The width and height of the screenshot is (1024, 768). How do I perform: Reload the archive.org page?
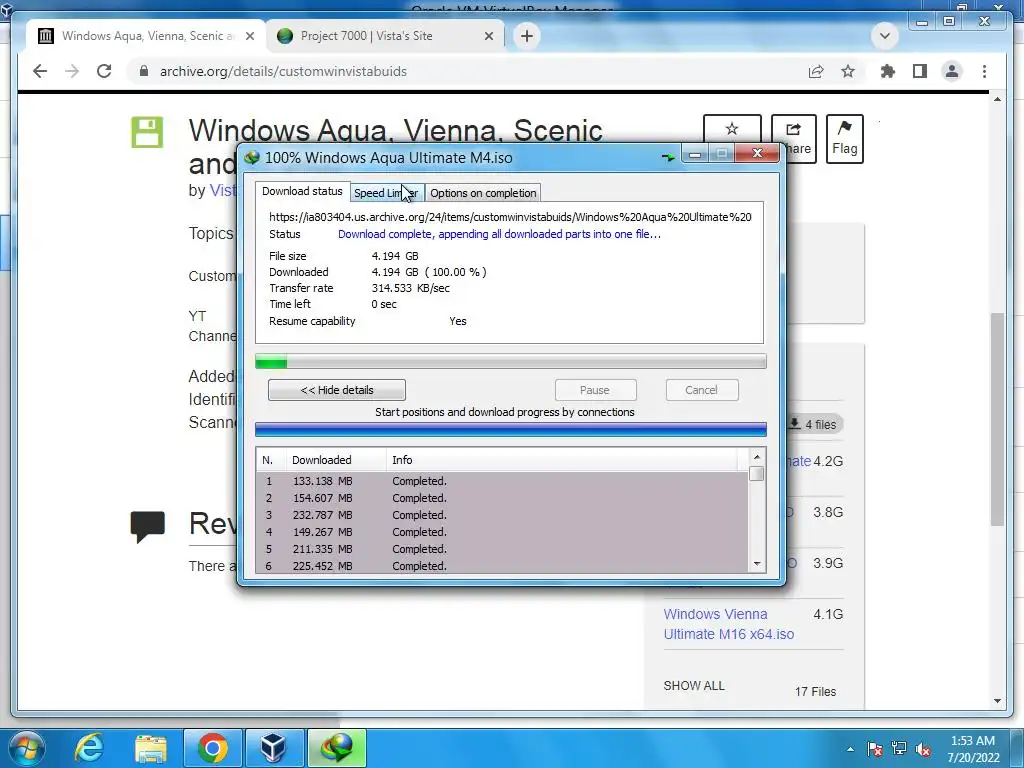click(x=104, y=71)
